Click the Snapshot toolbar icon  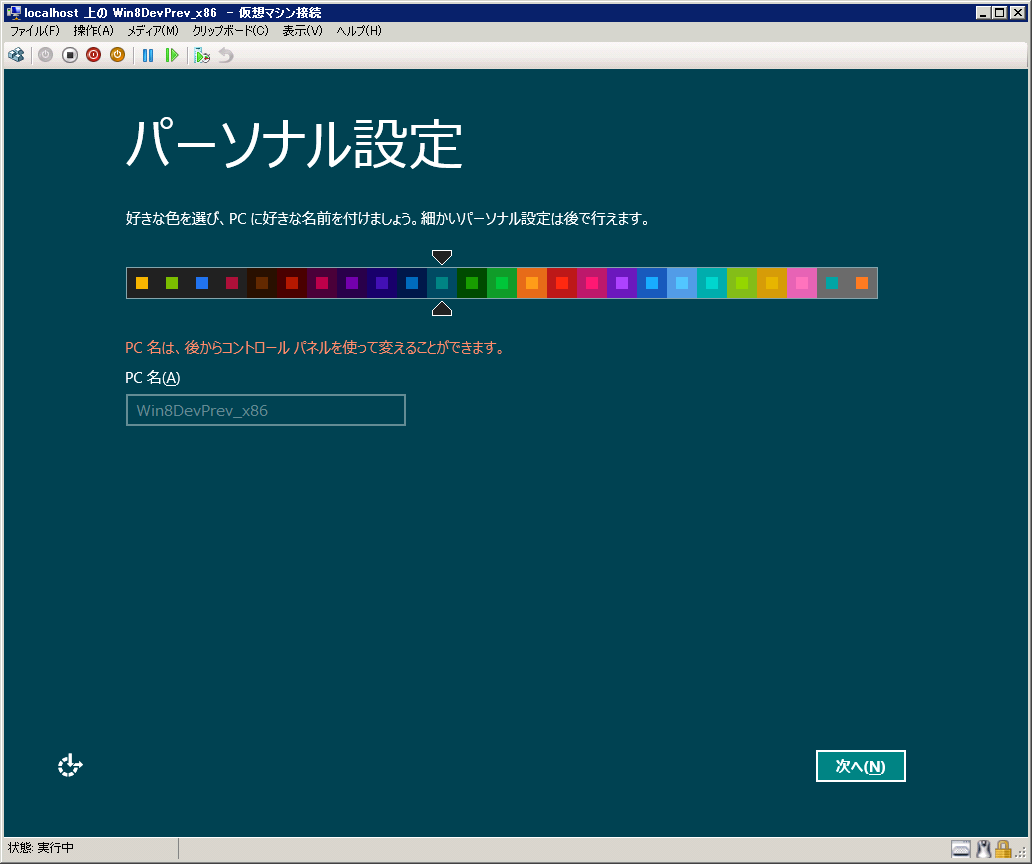pos(202,55)
